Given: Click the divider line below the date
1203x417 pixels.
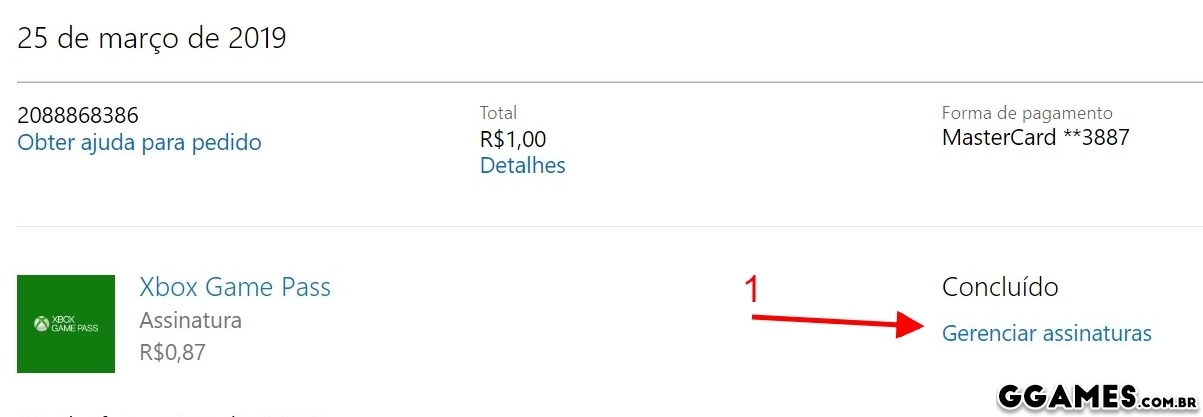Looking at the screenshot, I should click(601, 81).
